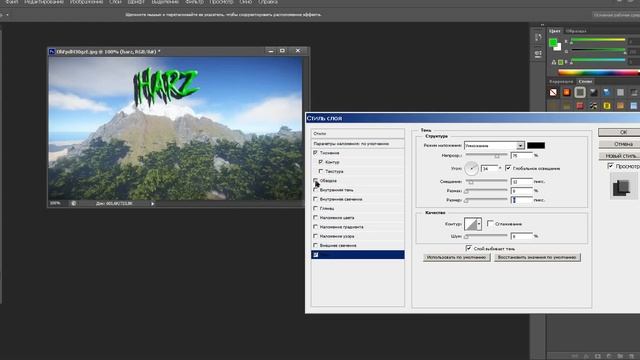
Task: Expand the collapsed panel dock double-arrow
Action: point(542,25)
